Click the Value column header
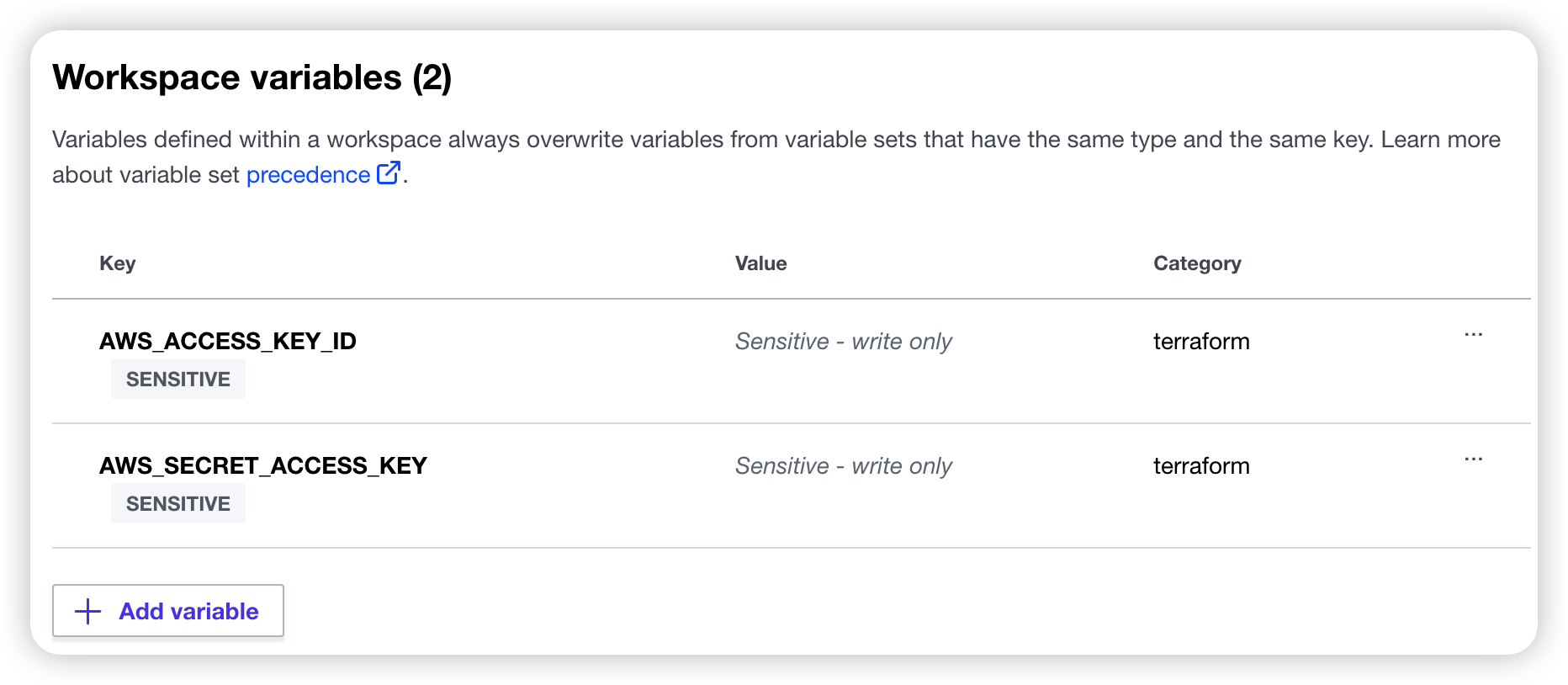Viewport: 1568px width, 685px height. coord(761,263)
